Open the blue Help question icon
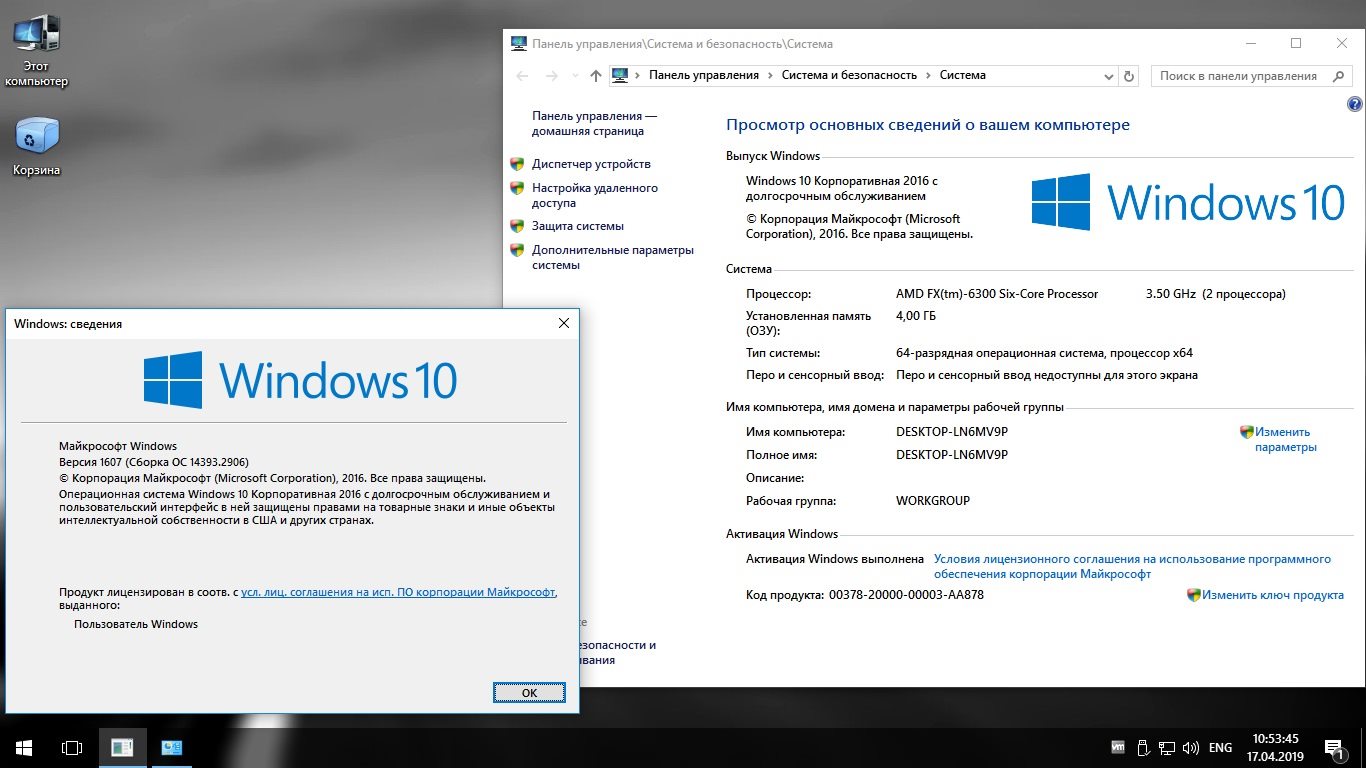1366x768 pixels. tap(1354, 104)
